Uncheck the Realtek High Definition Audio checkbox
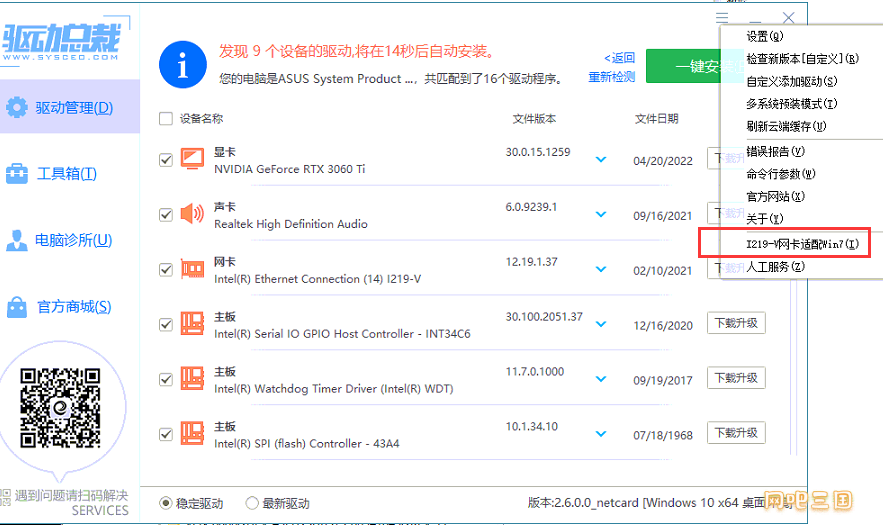 [x=166, y=215]
